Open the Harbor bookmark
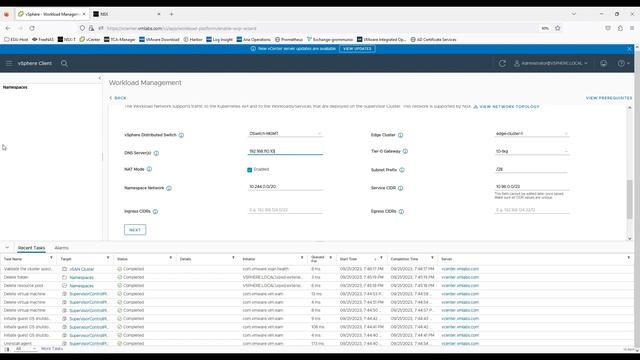 pyautogui.click(x=193, y=40)
